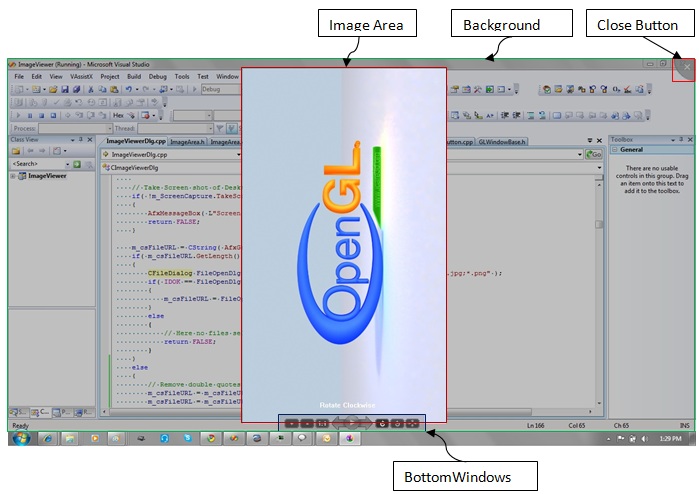
Task: Click the toggle bookmark icon
Action: click(557, 115)
